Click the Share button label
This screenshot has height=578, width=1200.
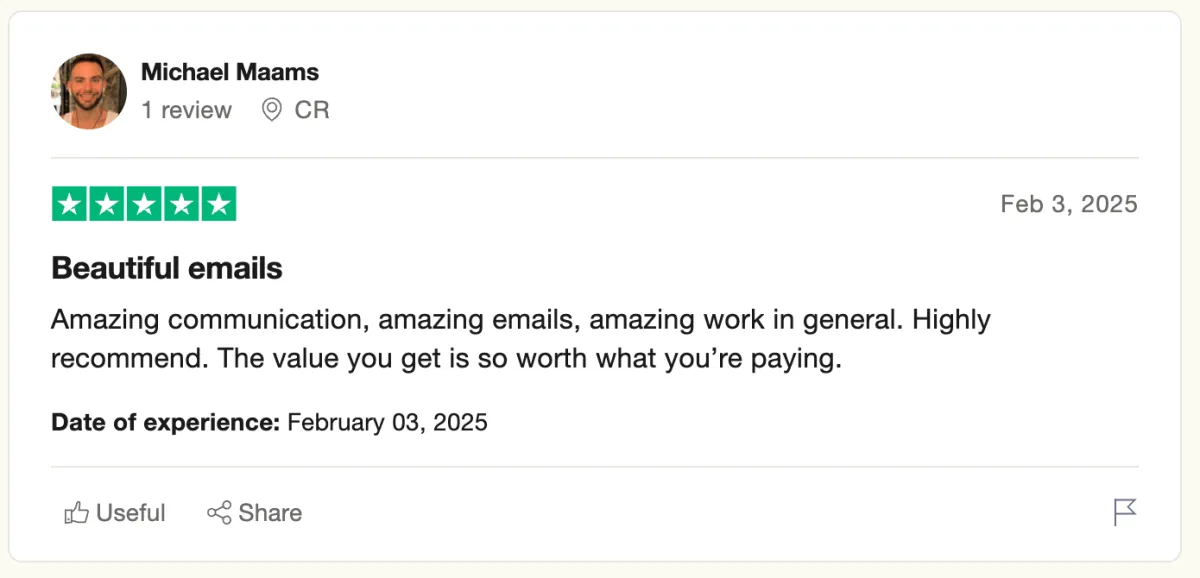[x=270, y=513]
